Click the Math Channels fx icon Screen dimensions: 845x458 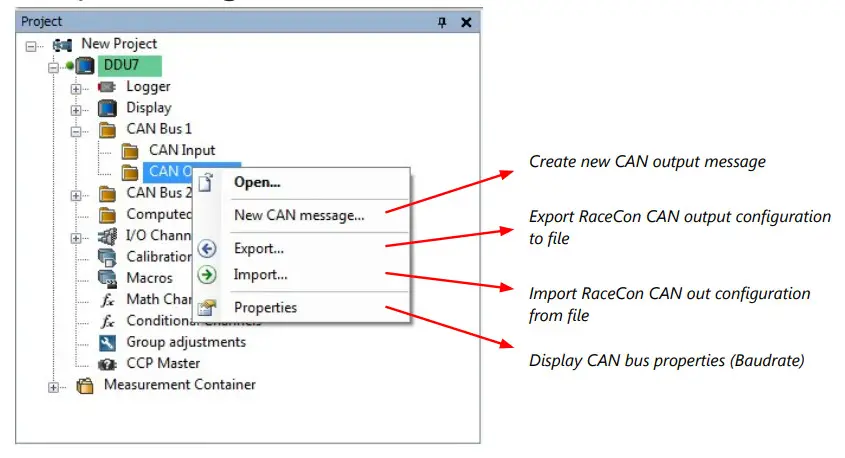tap(108, 300)
